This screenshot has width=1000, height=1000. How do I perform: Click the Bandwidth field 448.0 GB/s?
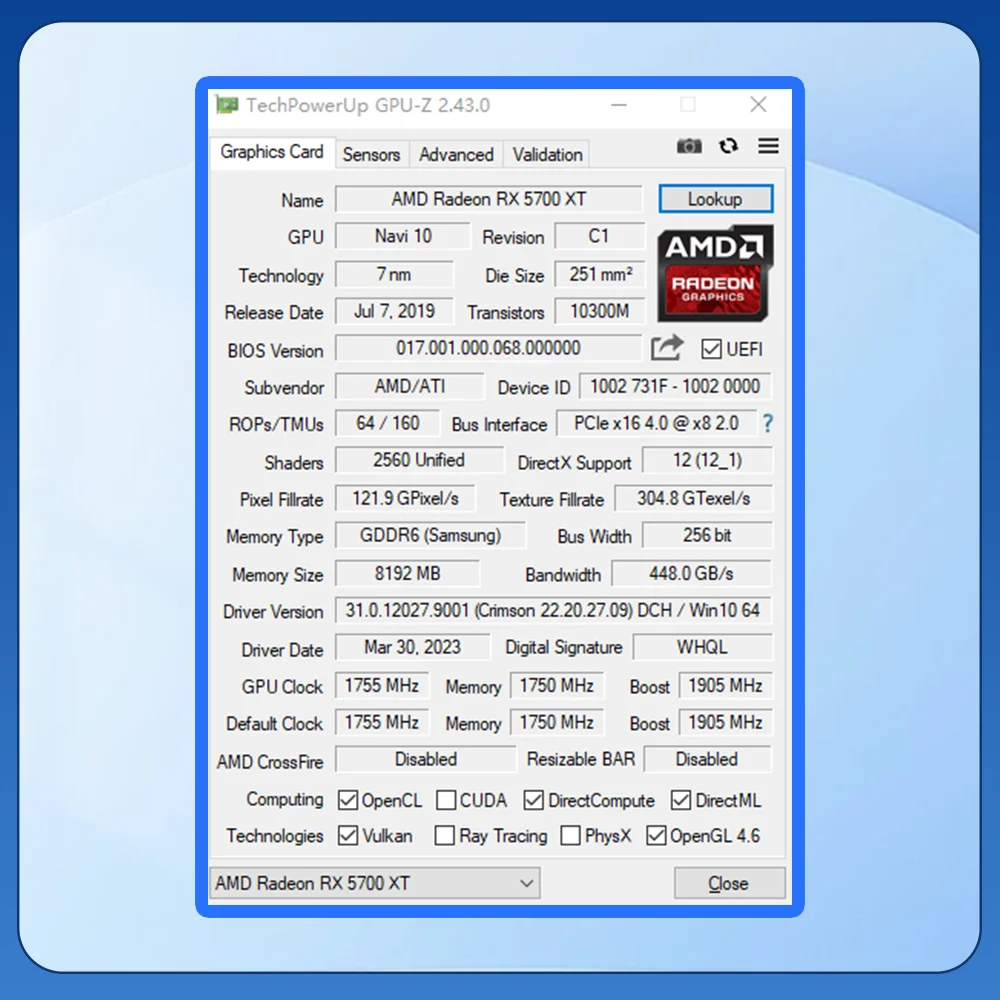point(691,573)
